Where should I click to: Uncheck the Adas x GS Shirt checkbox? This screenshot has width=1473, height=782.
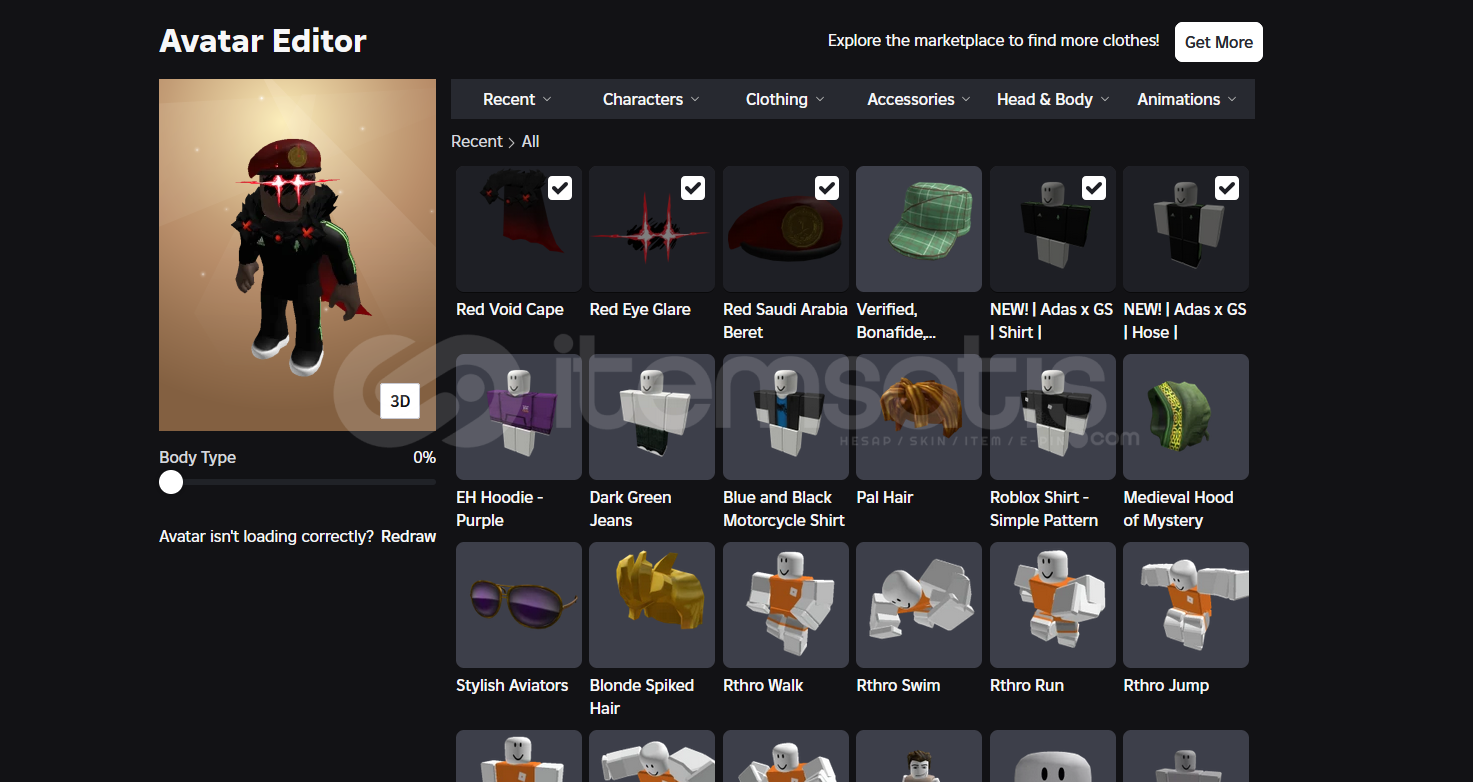click(x=1094, y=188)
